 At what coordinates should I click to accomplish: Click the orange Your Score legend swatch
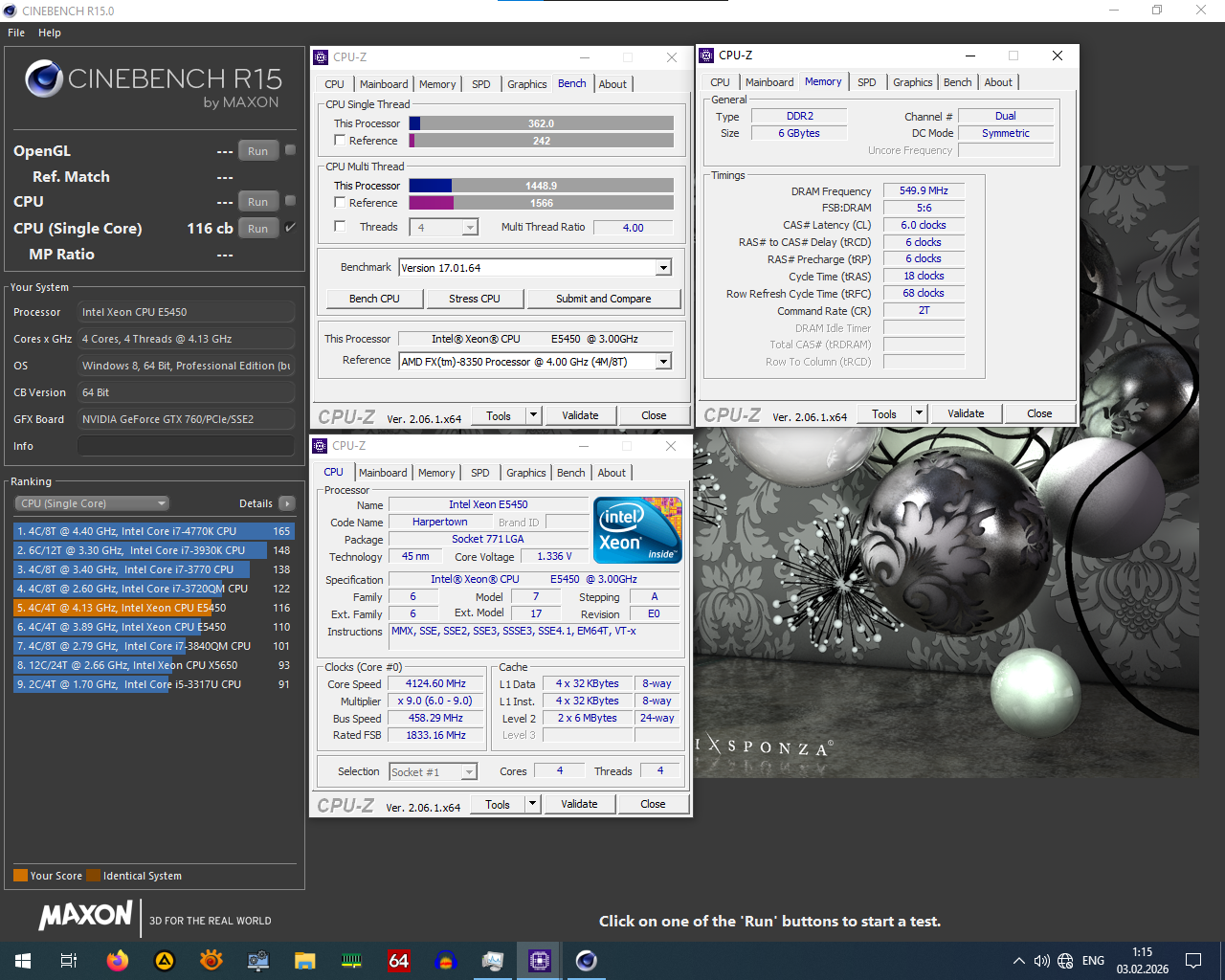click(20, 876)
